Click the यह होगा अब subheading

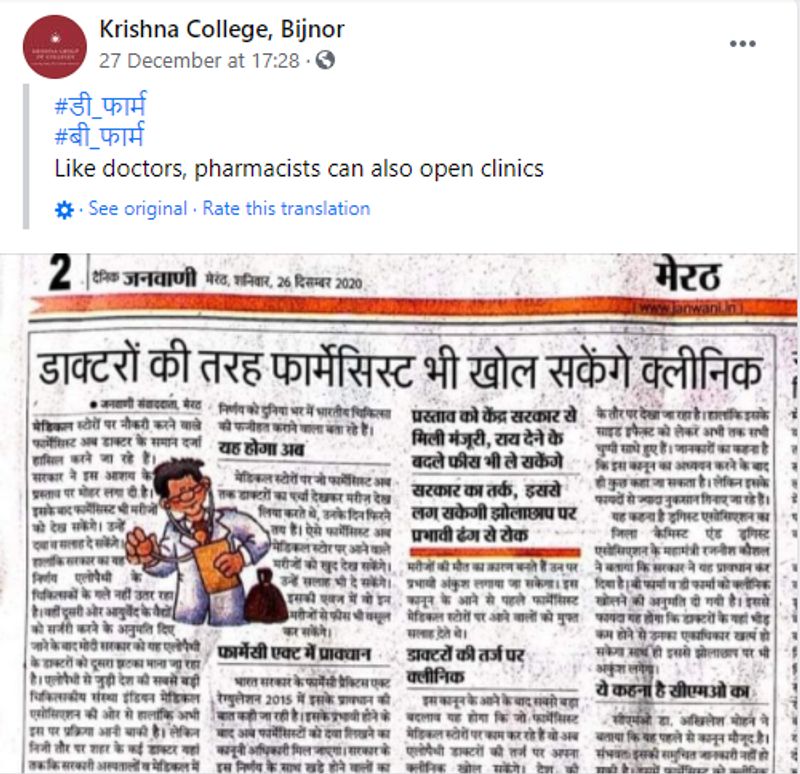261,449
